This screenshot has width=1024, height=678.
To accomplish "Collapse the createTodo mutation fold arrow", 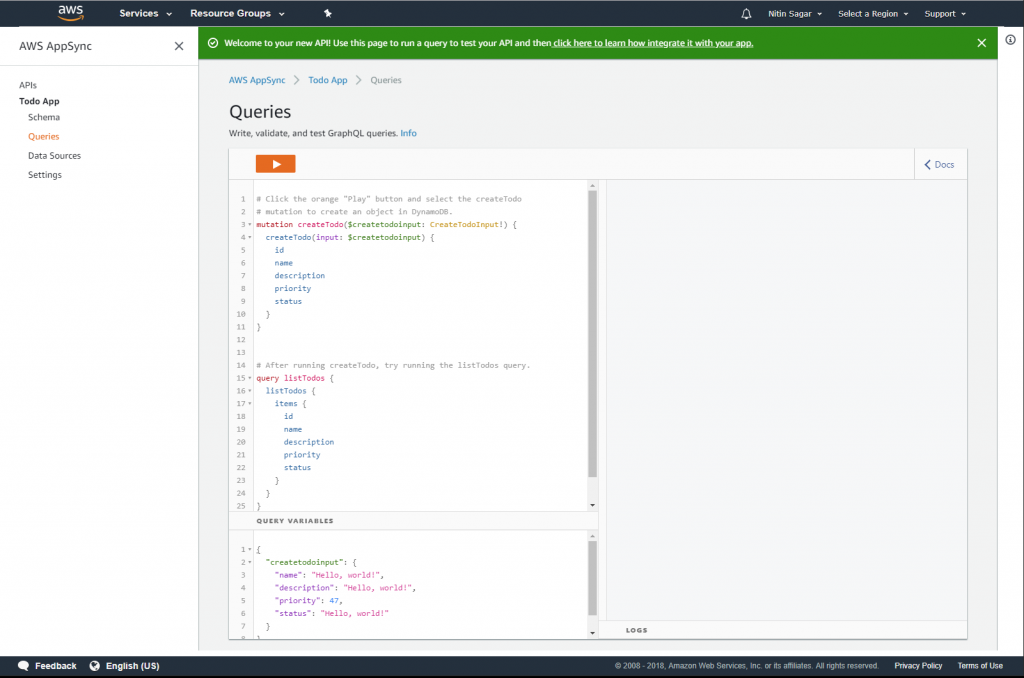I will [250, 225].
